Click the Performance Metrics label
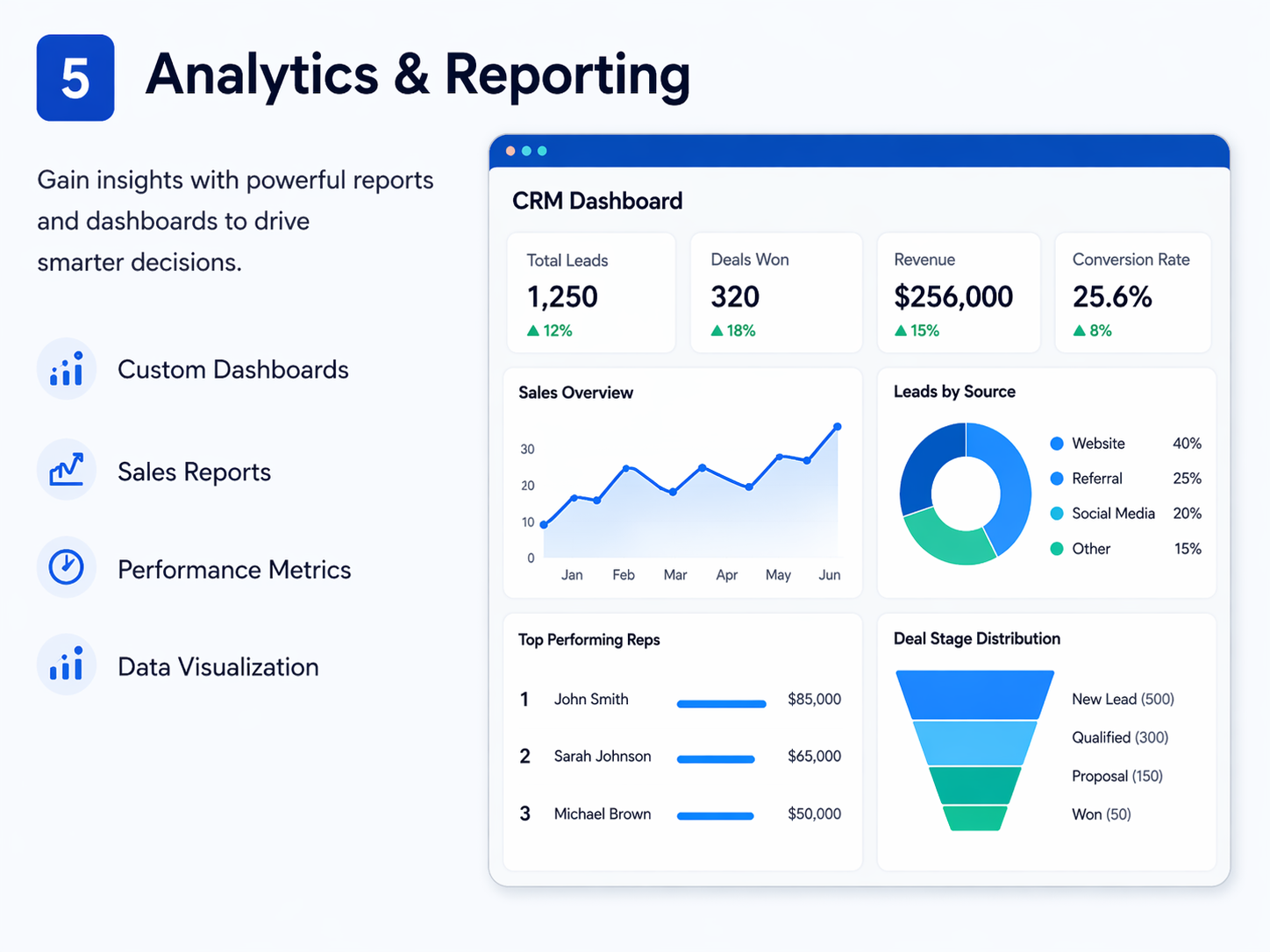Viewport: 1270px width, 952px height. tap(234, 570)
